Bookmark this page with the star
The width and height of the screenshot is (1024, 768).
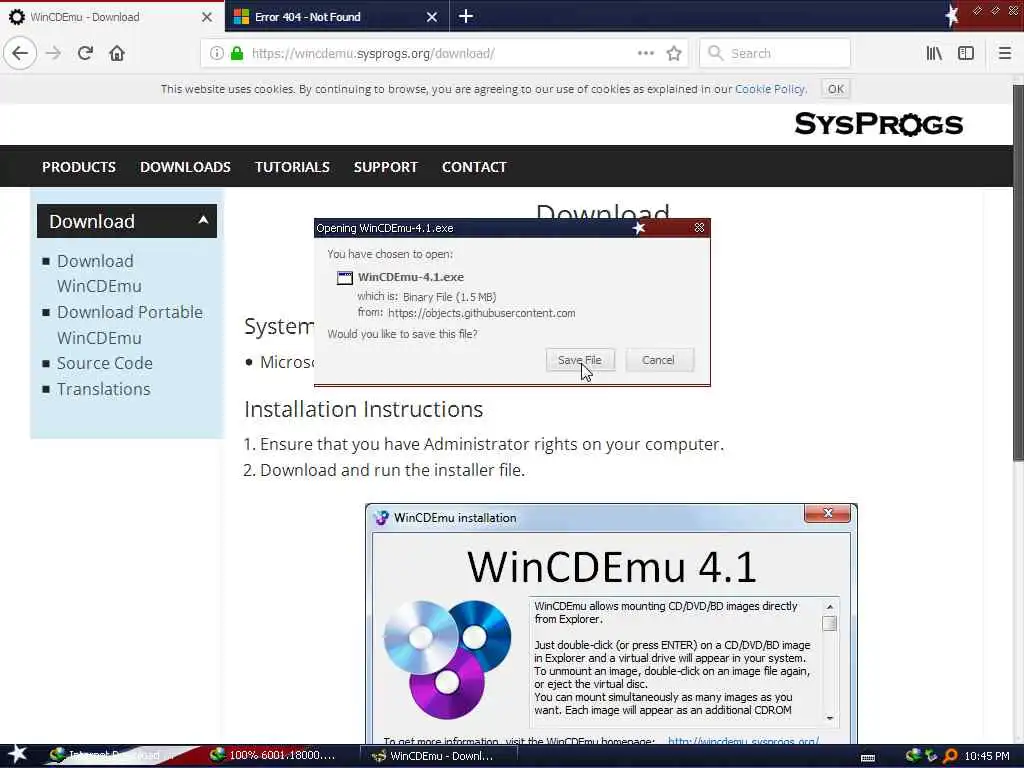[x=674, y=53]
